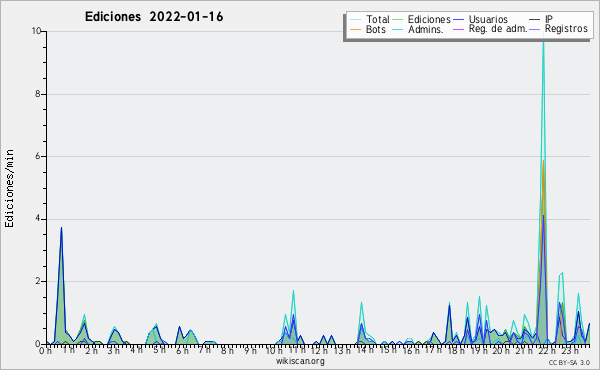Click the '2' y-axis value
Image resolution: width=600 pixels, height=370 pixels.
tap(38, 281)
